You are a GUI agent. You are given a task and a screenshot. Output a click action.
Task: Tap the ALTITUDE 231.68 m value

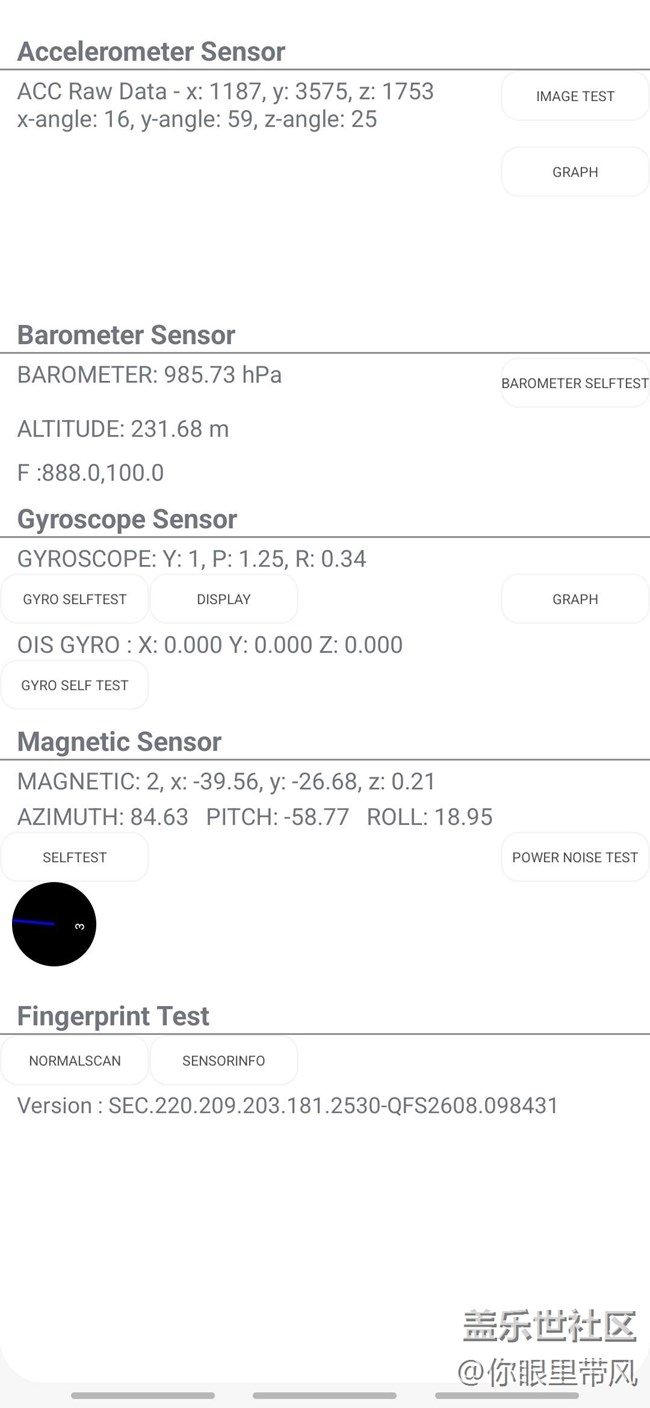[123, 429]
